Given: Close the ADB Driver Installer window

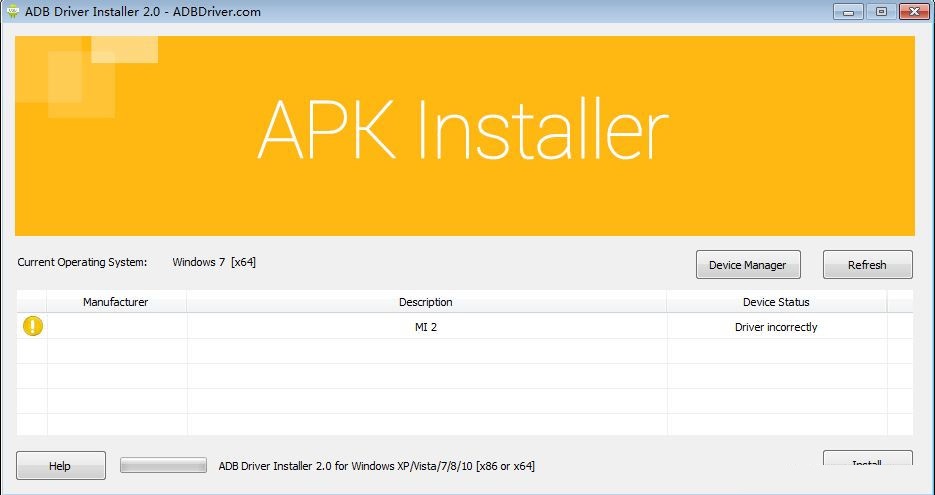Looking at the screenshot, I should 913,11.
